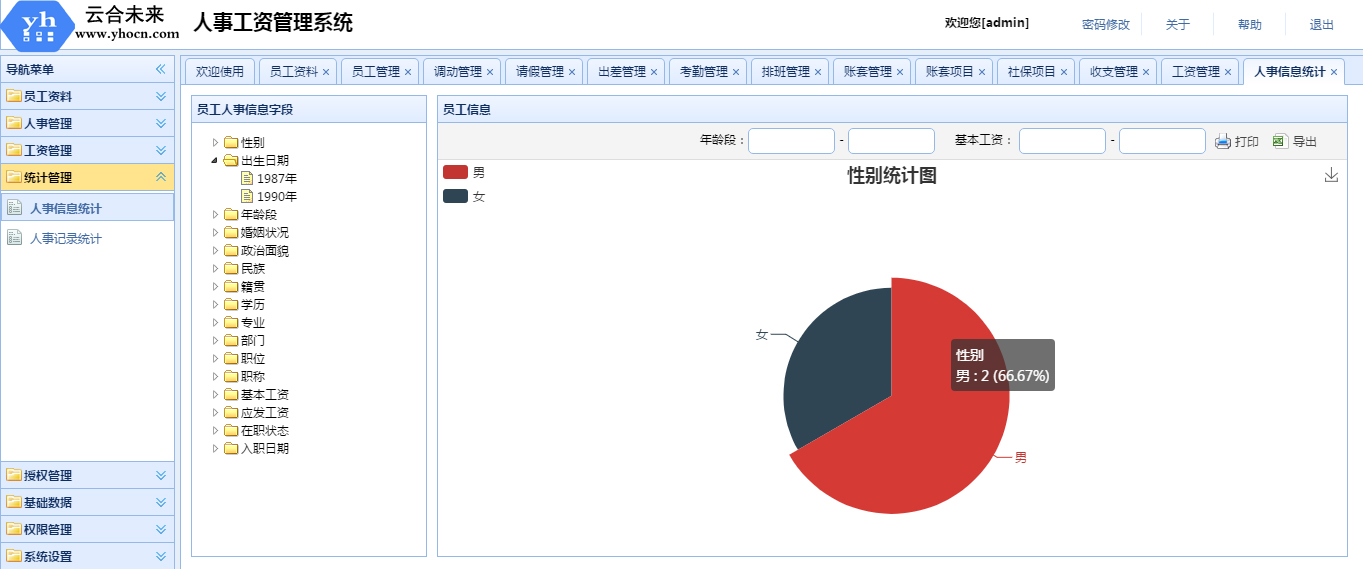Image resolution: width=1363 pixels, height=569 pixels.
Task: Collapse the navigation menu panel
Action: (160, 69)
